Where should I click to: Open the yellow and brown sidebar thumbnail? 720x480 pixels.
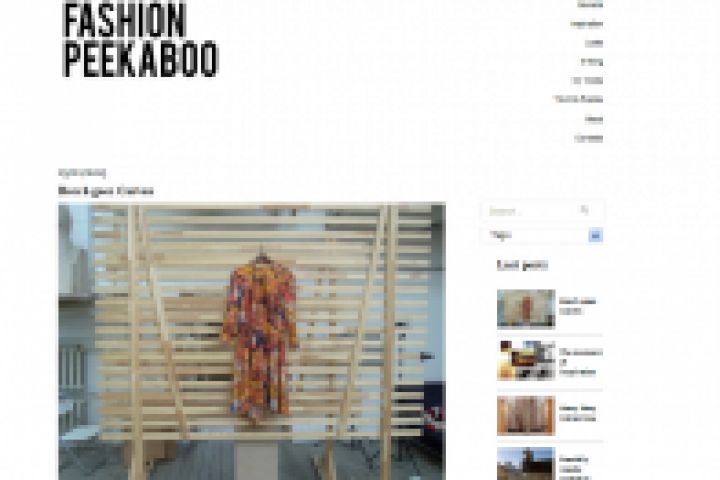pos(526,361)
